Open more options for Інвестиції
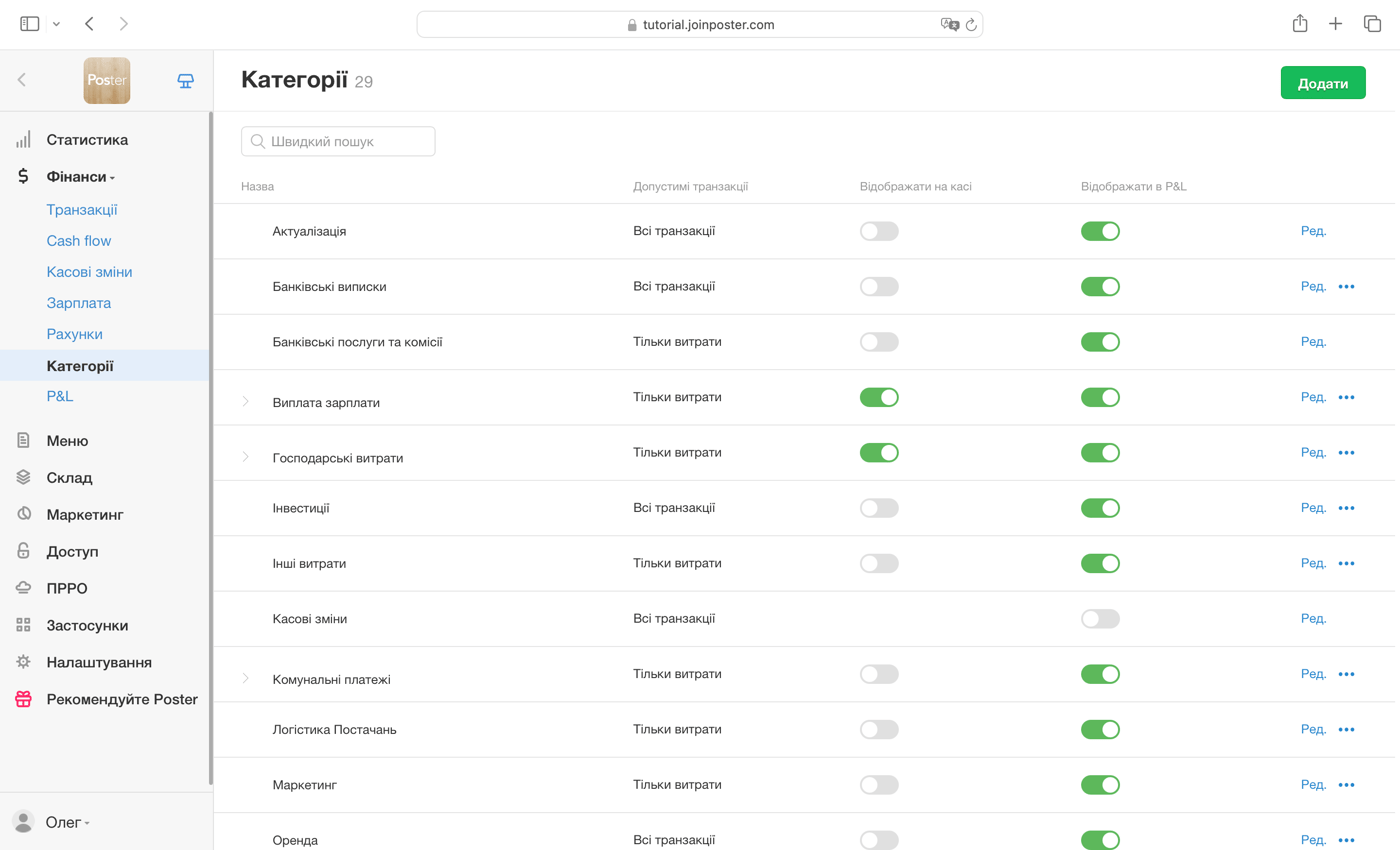The height and width of the screenshot is (850, 1400). pyautogui.click(x=1346, y=508)
